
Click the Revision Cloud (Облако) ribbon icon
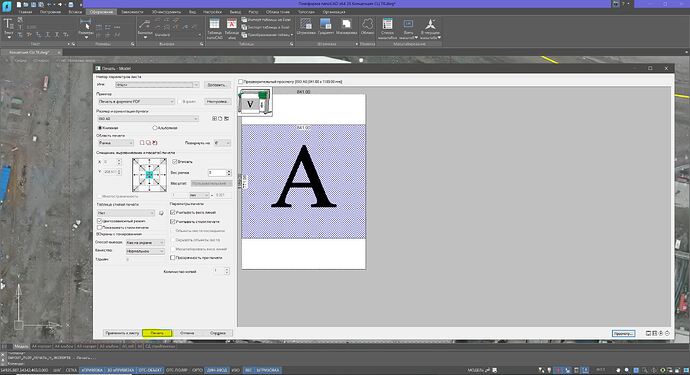pyautogui.click(x=367, y=27)
